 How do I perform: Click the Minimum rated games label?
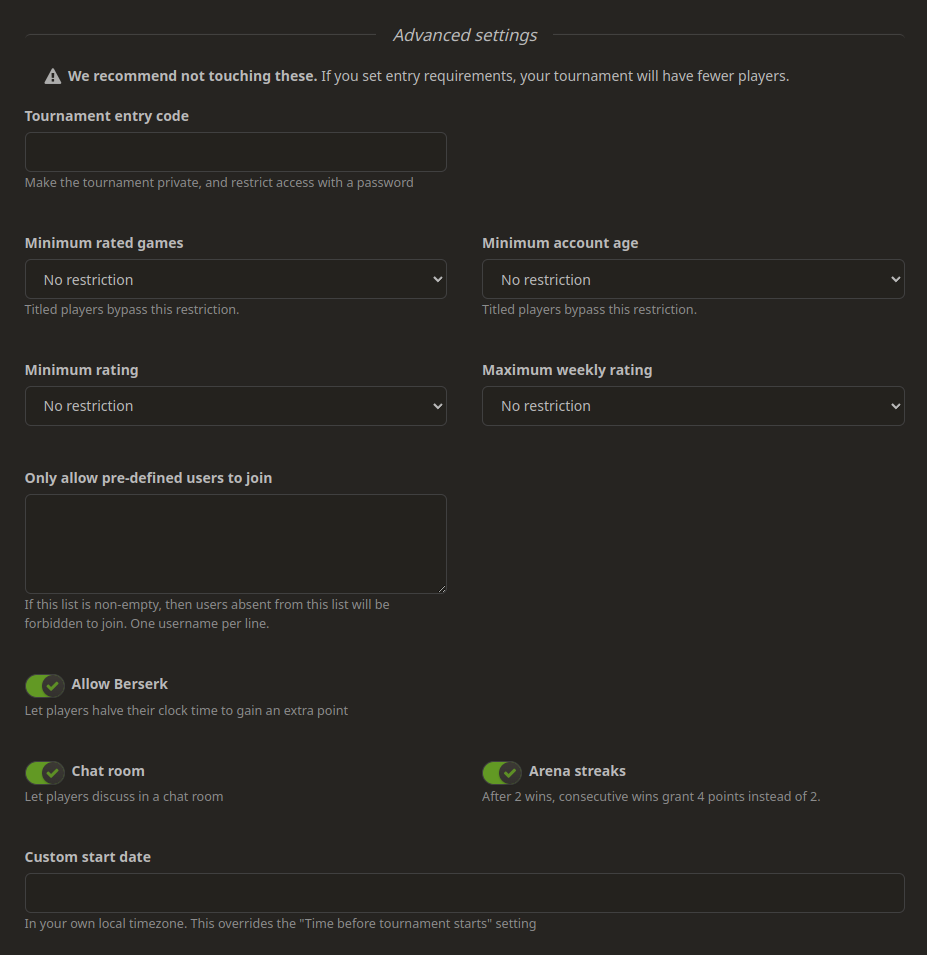(104, 243)
